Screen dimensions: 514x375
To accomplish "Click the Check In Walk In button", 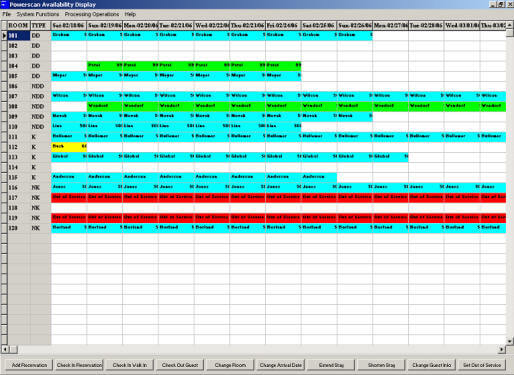I will [x=130, y=365].
